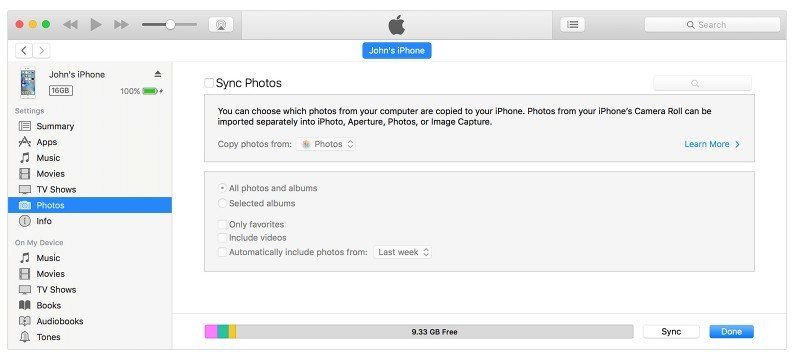Image resolution: width=796 pixels, height=360 pixels.
Task: Expand the Last week dropdown
Action: [x=403, y=252]
